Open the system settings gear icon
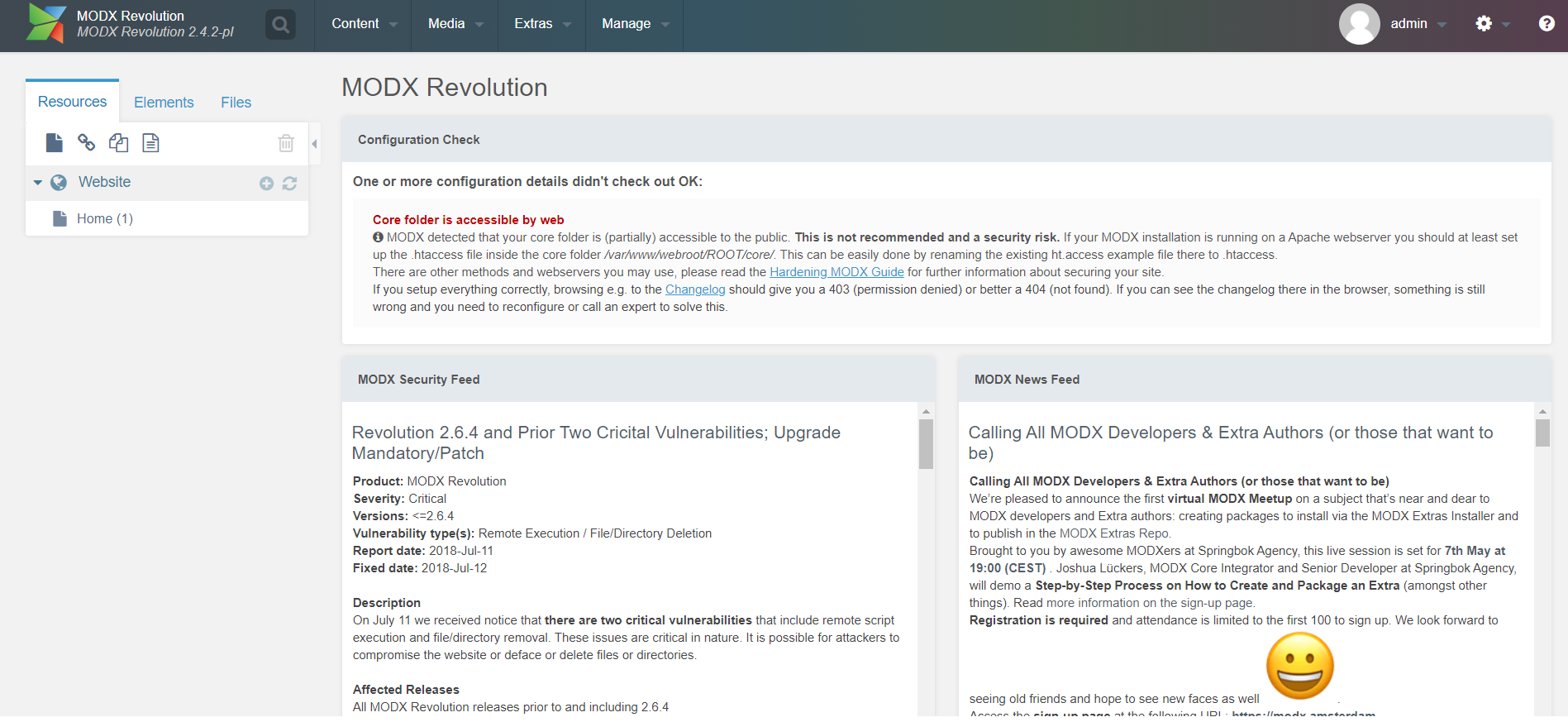Screen dimensions: 1568x722 coord(1484,24)
